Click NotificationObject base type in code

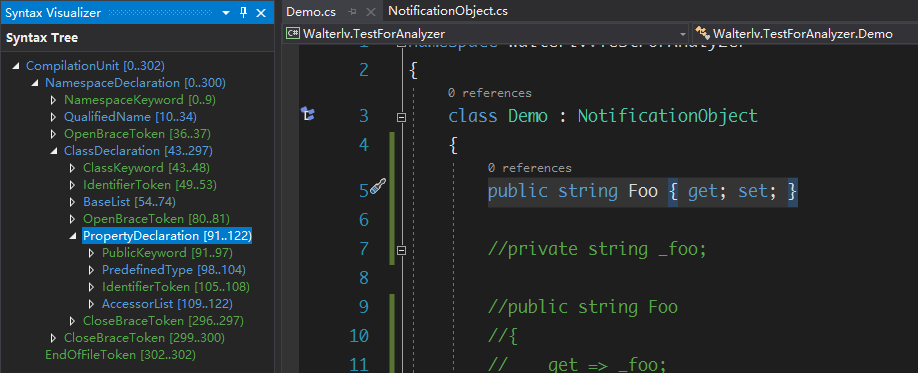tap(667, 116)
